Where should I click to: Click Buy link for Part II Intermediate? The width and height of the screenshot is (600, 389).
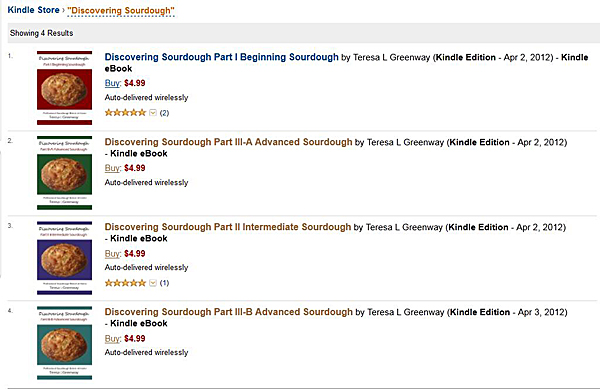point(112,254)
